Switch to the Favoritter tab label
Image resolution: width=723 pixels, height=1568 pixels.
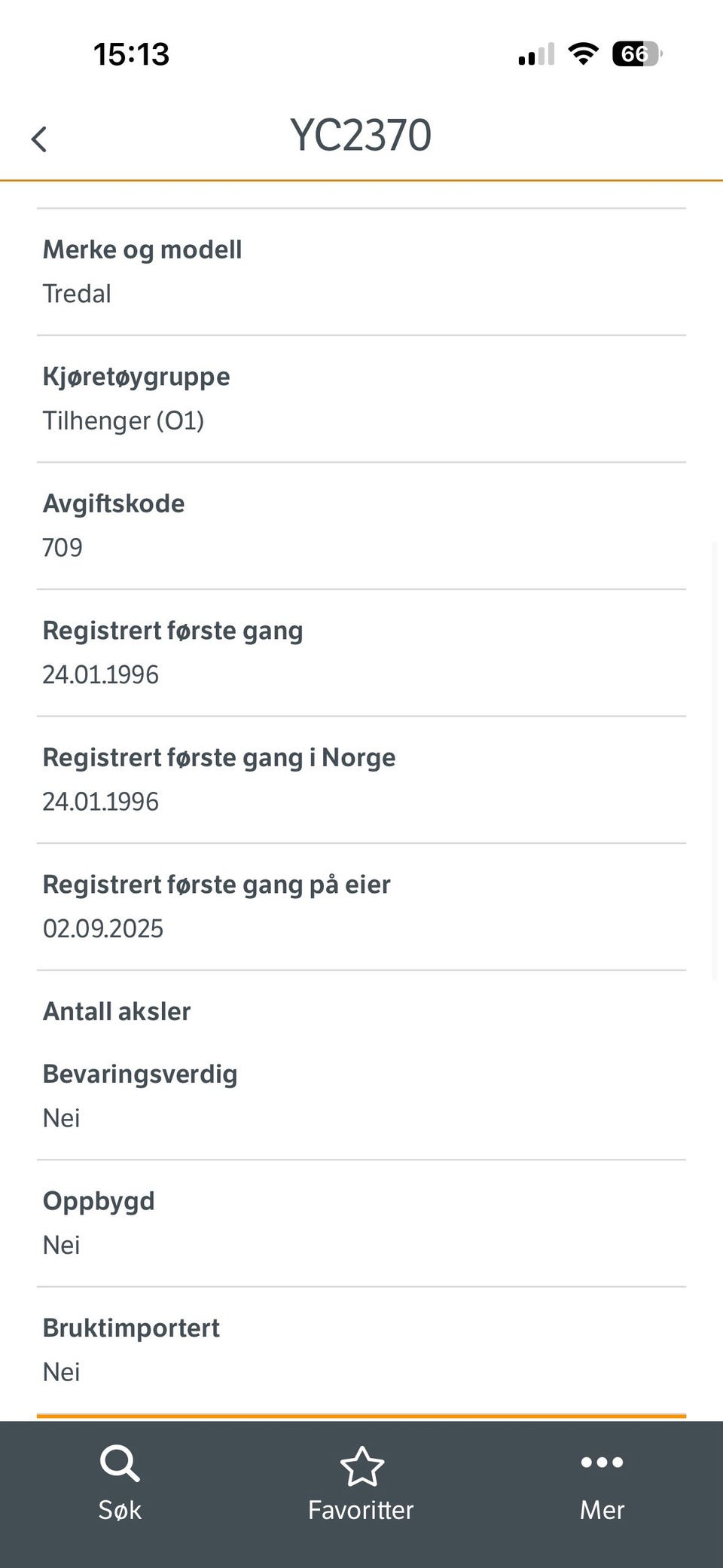(x=361, y=1510)
